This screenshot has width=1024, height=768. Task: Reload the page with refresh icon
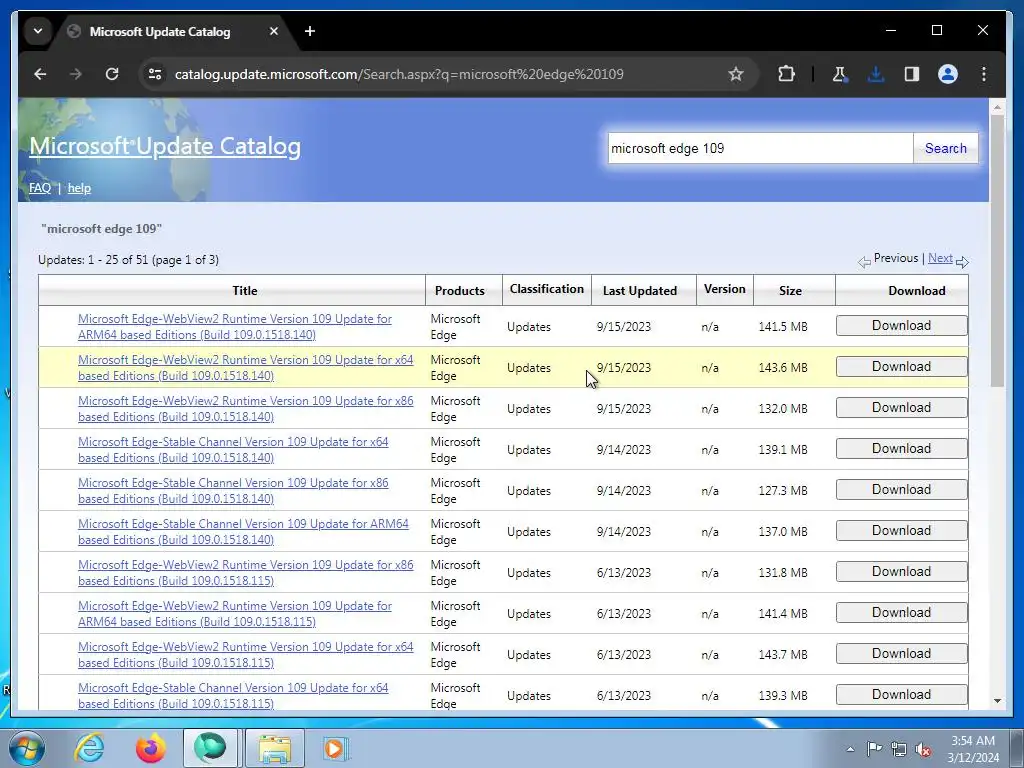pyautogui.click(x=112, y=74)
